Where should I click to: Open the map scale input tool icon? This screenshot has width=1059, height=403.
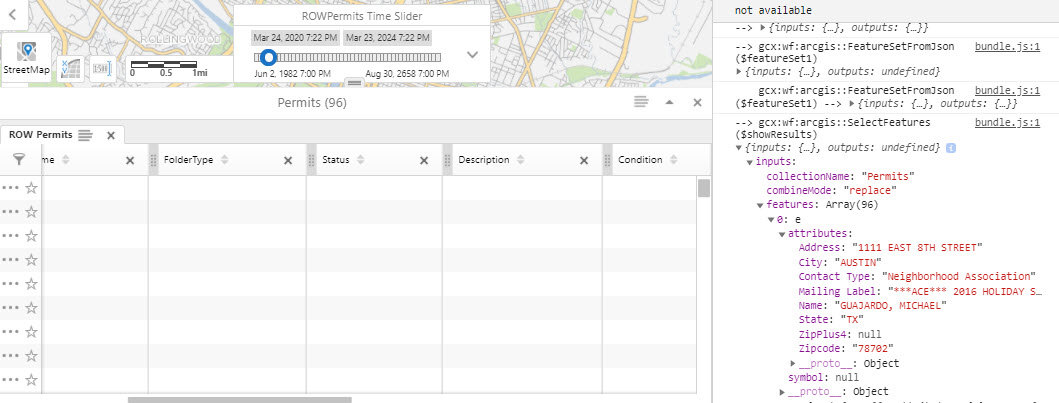[x=101, y=69]
